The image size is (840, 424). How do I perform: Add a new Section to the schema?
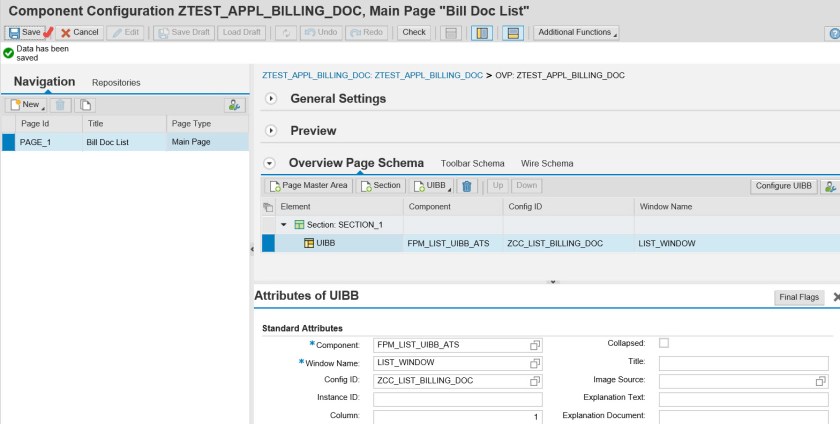381,186
